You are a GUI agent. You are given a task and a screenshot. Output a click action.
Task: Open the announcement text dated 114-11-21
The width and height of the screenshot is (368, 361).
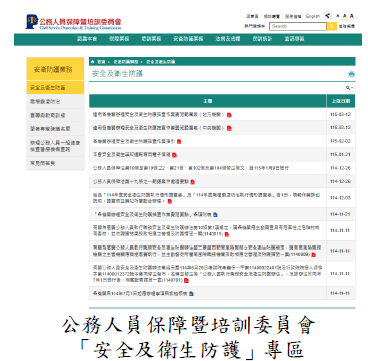click(x=153, y=214)
